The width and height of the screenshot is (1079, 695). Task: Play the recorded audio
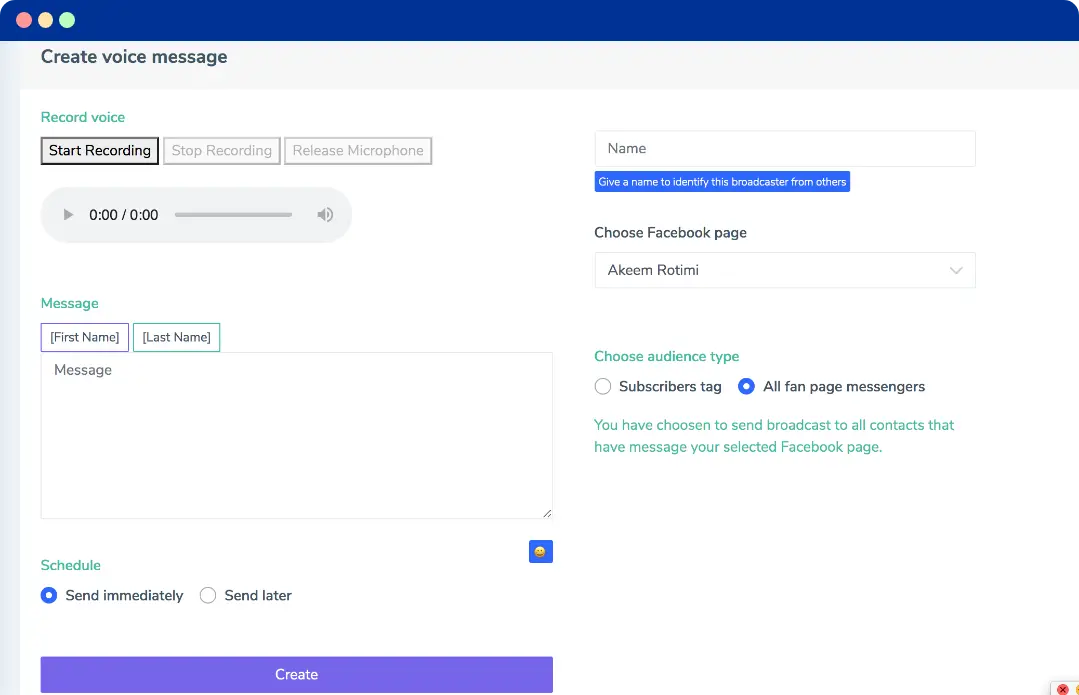click(x=68, y=215)
